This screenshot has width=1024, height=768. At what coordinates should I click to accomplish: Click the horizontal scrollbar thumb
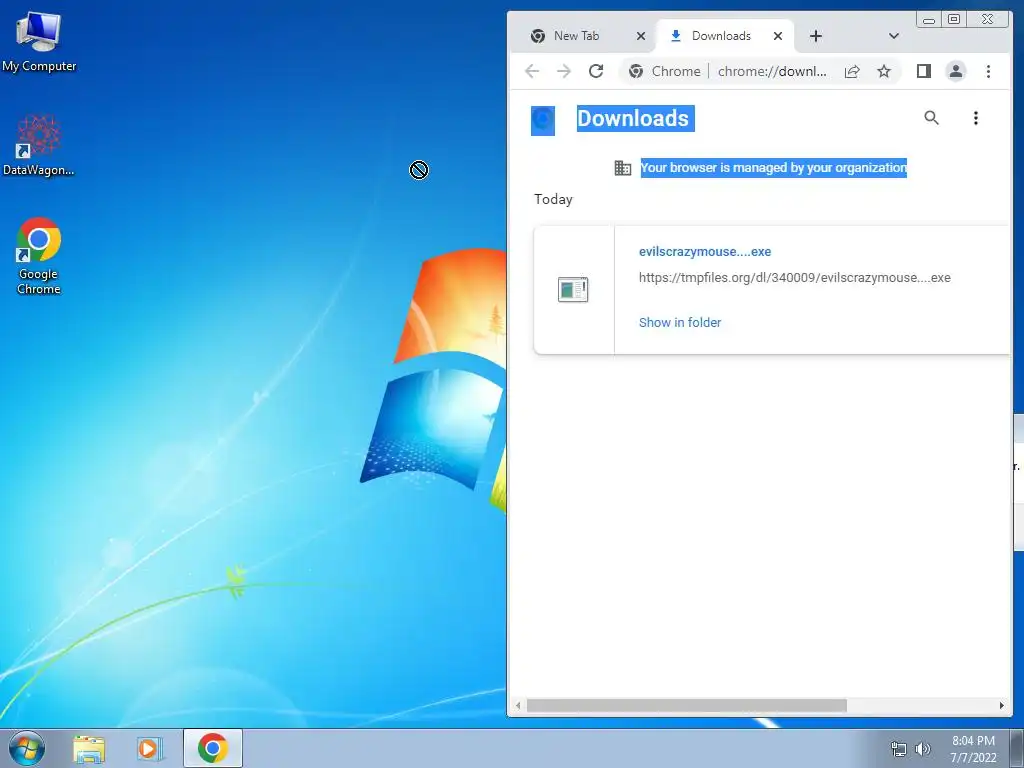coord(686,705)
